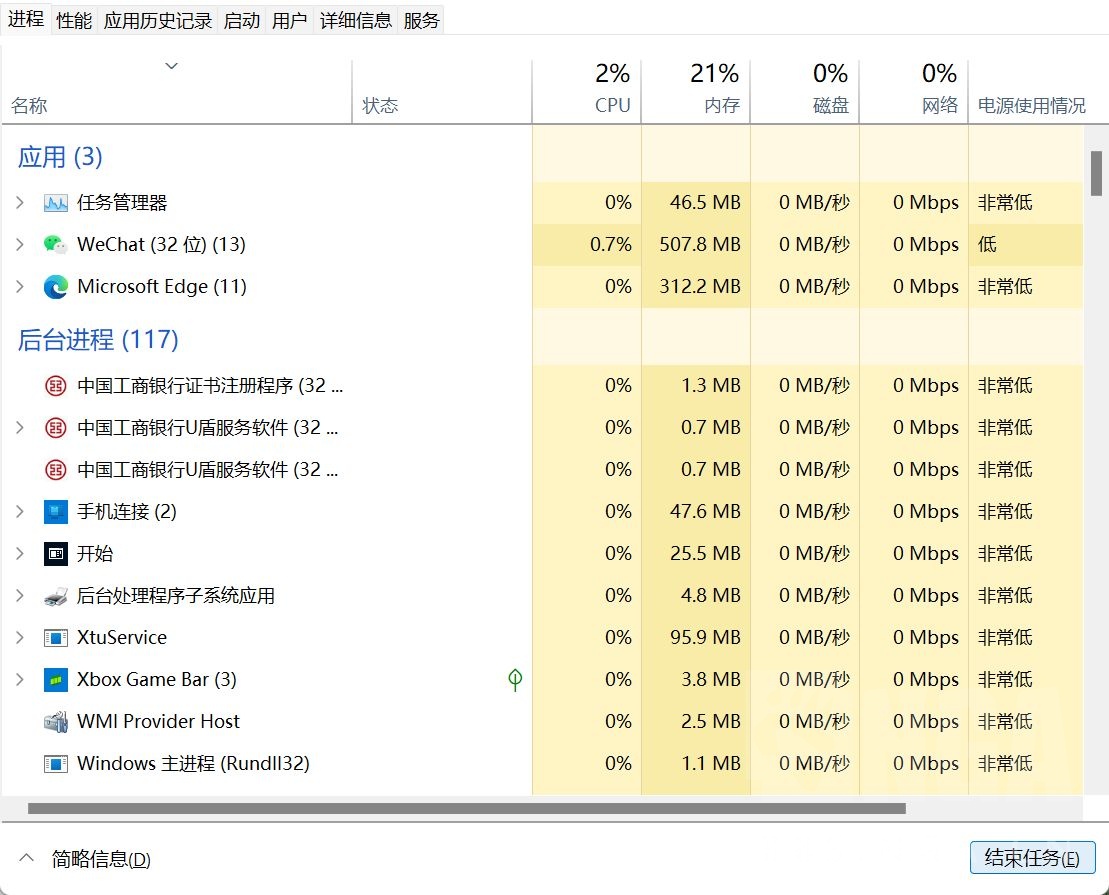
Task: Click the 简略信息 link
Action: (101, 859)
